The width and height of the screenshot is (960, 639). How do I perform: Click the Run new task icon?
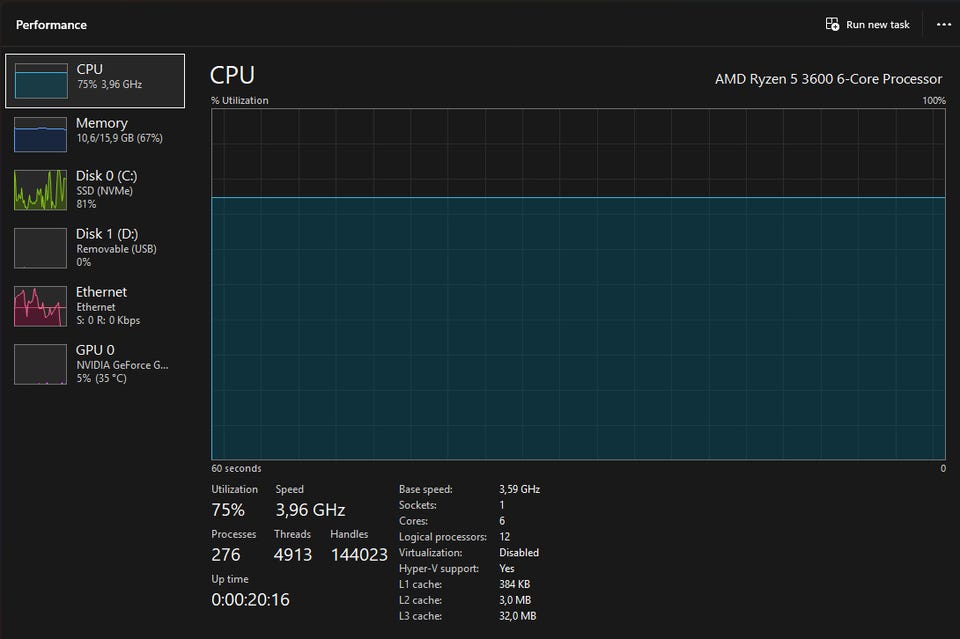coord(832,24)
